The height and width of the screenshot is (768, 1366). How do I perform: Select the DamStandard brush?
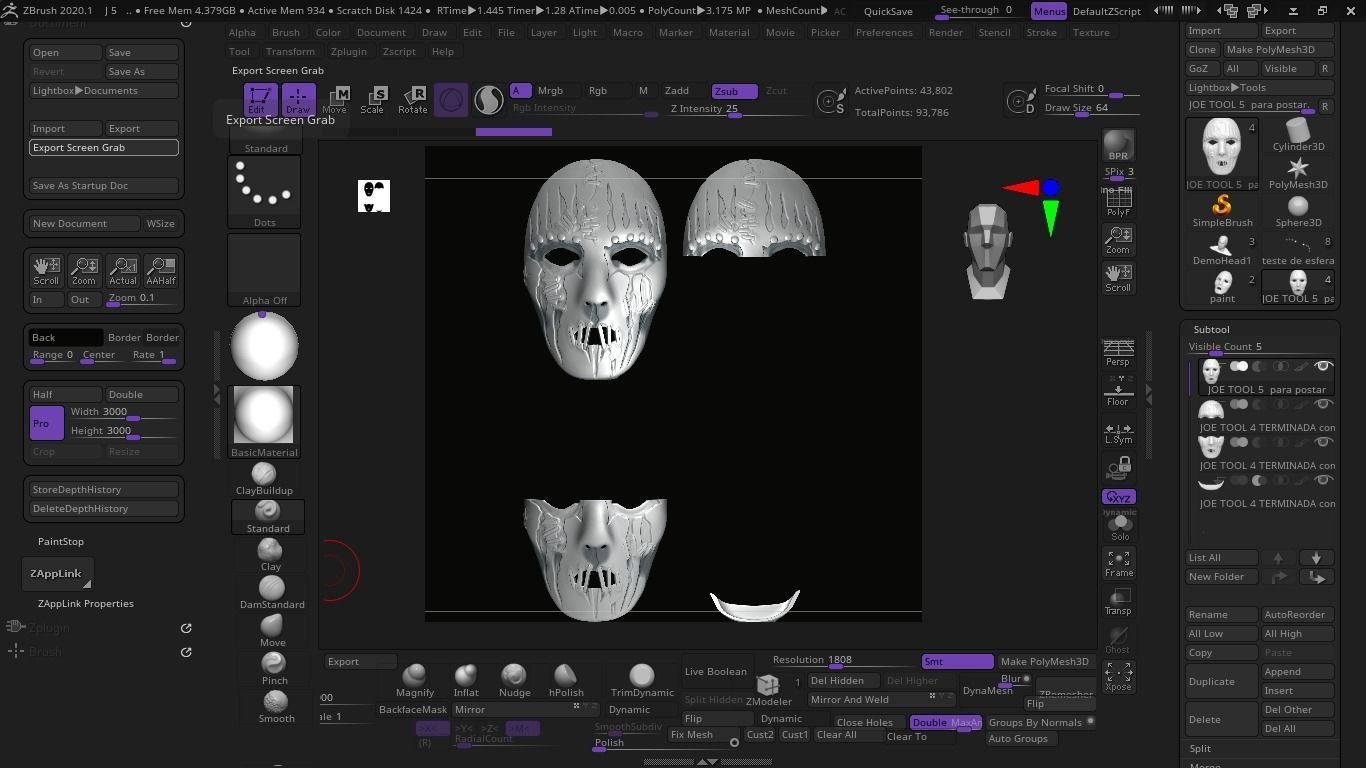(272, 592)
